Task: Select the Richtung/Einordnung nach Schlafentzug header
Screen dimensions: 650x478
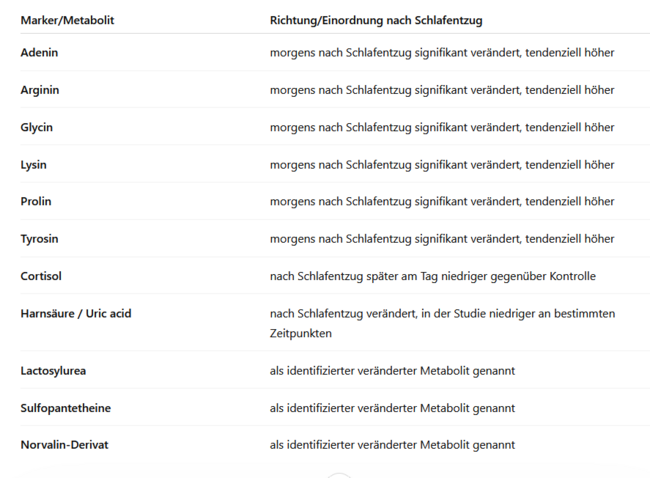Action: point(376,20)
